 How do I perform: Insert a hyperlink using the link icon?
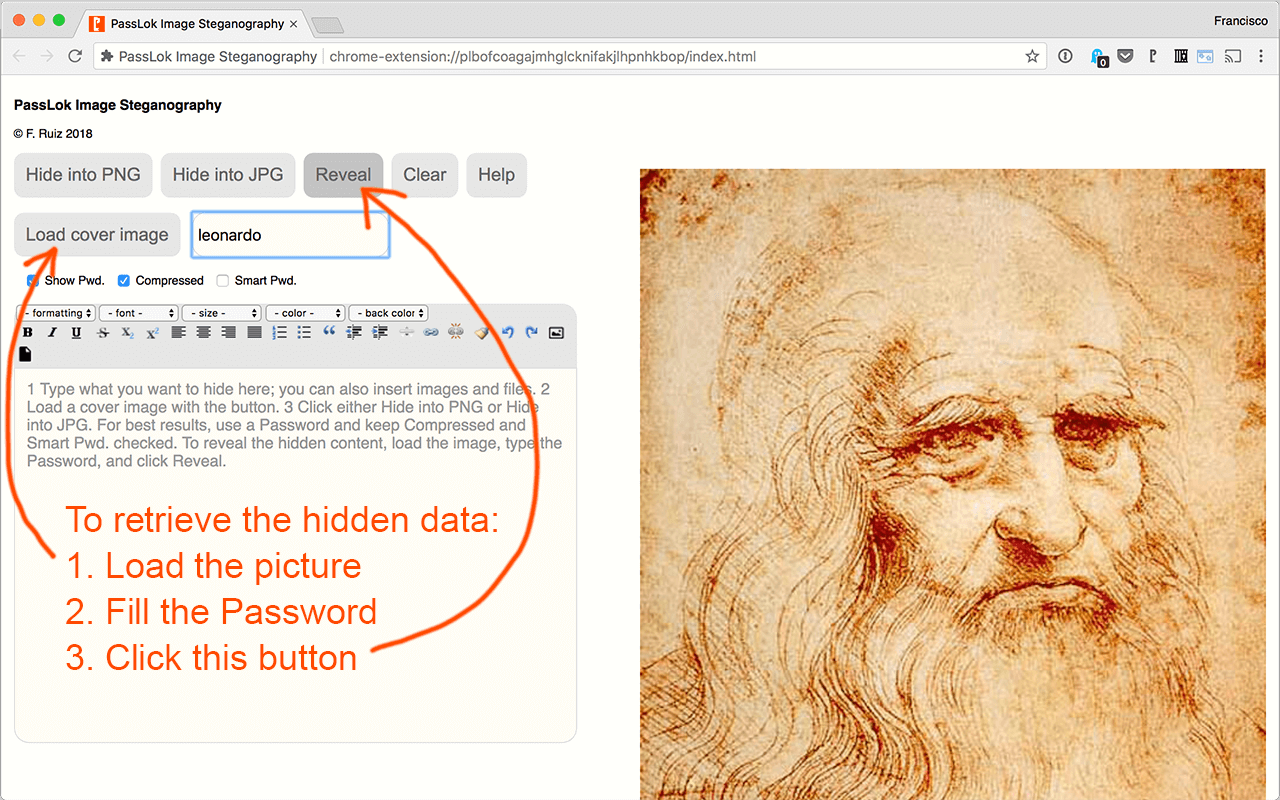pyautogui.click(x=431, y=333)
